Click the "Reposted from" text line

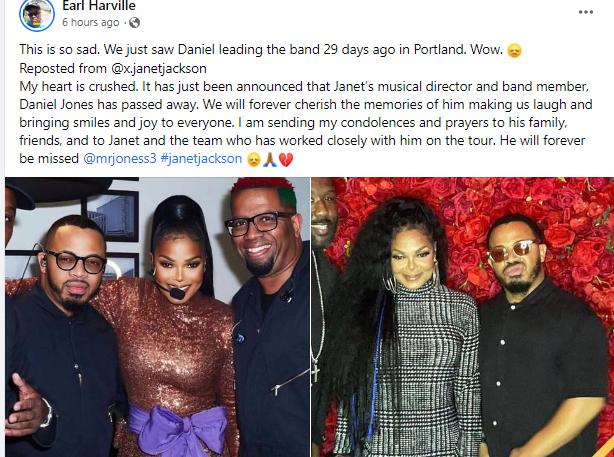113,69
